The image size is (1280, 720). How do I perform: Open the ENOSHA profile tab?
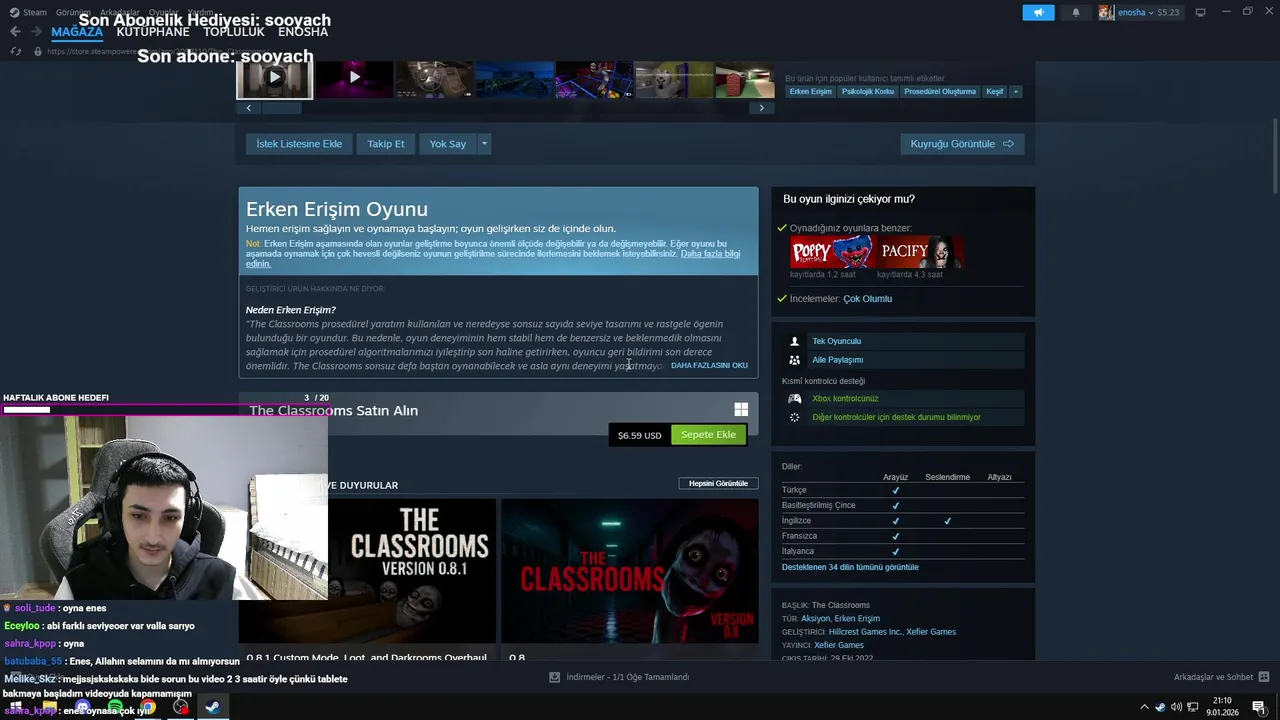coord(303,32)
